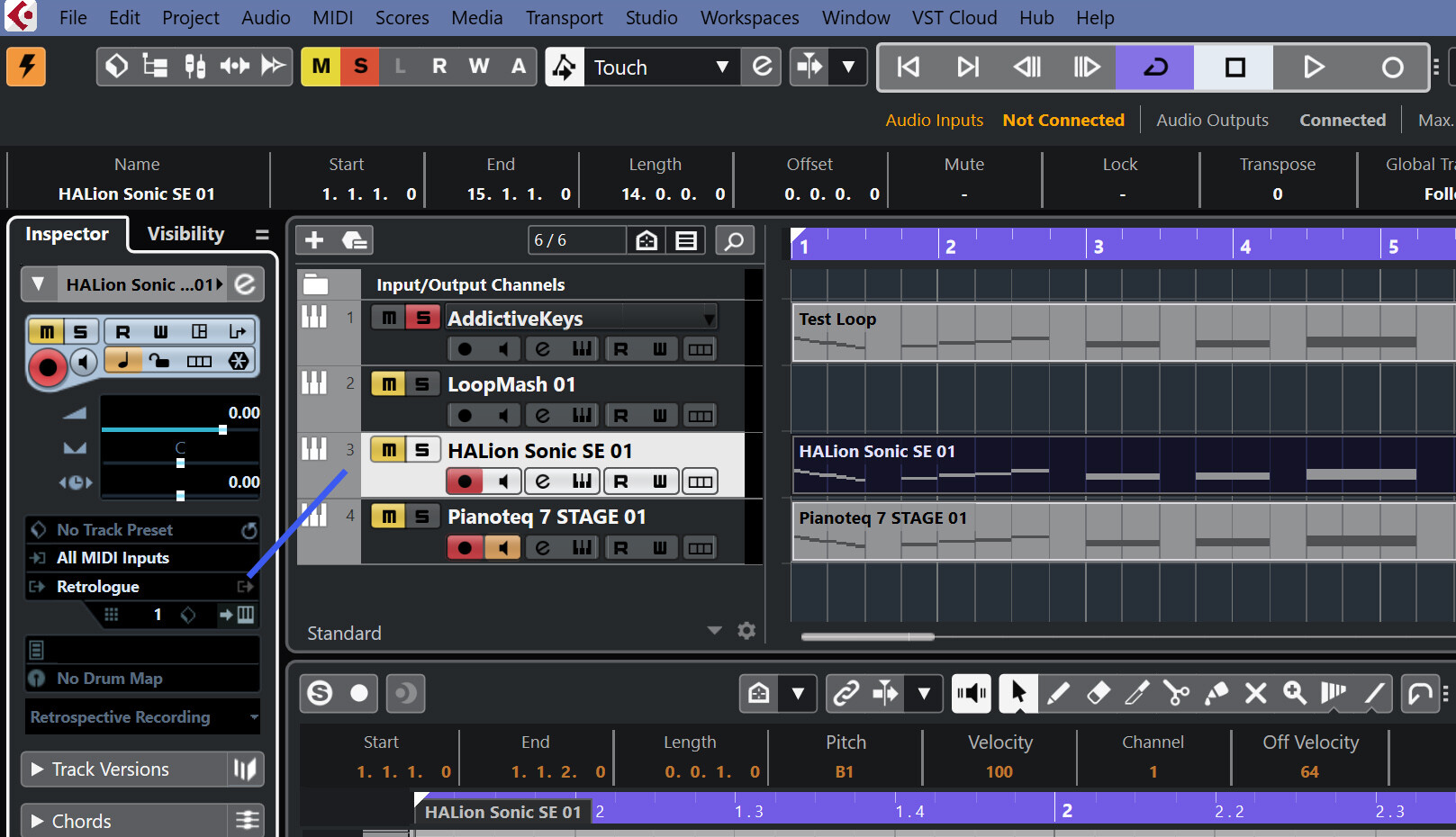
Task: Select the Line tool in editor
Action: pos(1374,693)
